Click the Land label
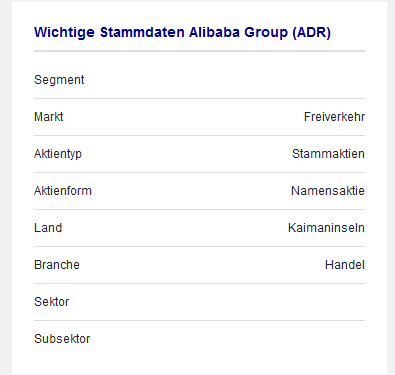395x375 pixels. pyautogui.click(x=48, y=228)
